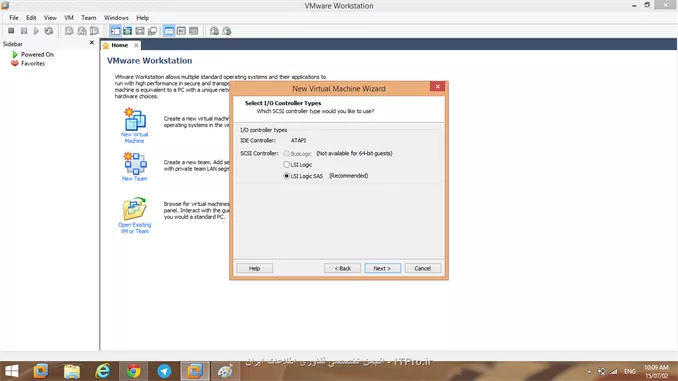
Task: Select the LSI Logic radio button
Action: 286,165
